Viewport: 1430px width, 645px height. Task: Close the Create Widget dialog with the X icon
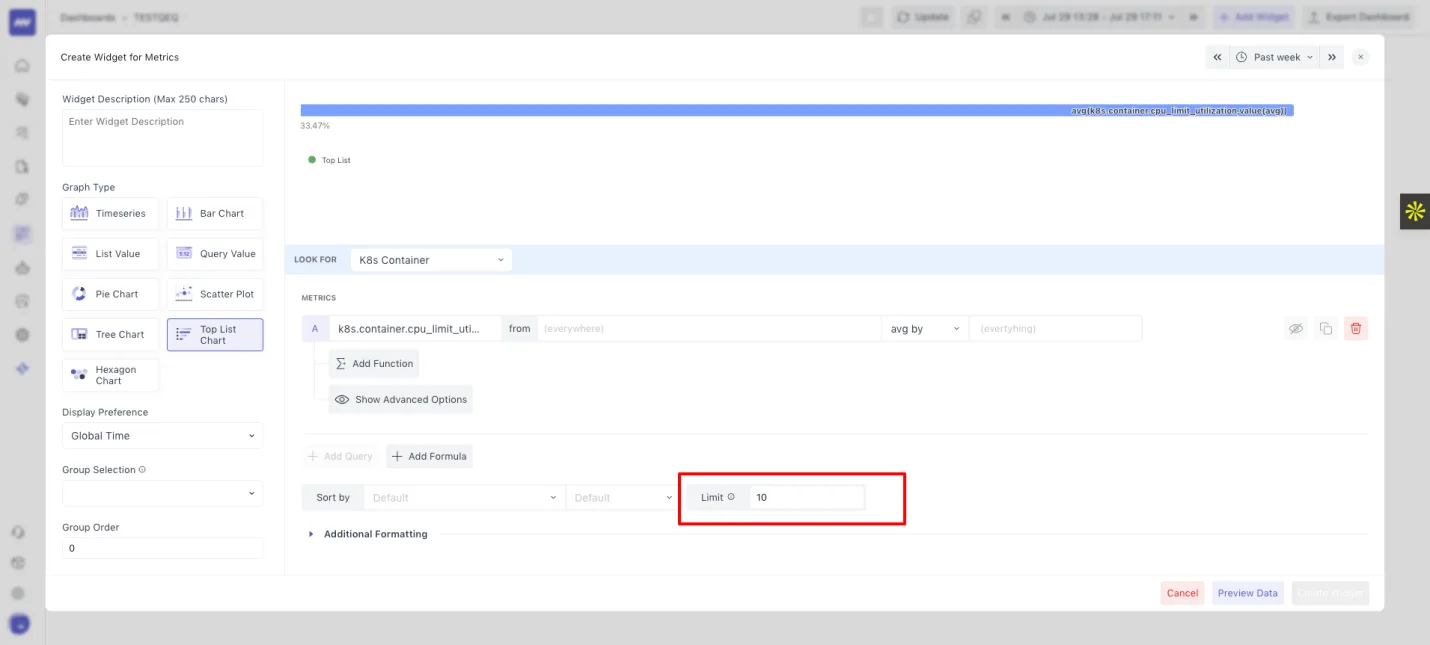[1360, 57]
